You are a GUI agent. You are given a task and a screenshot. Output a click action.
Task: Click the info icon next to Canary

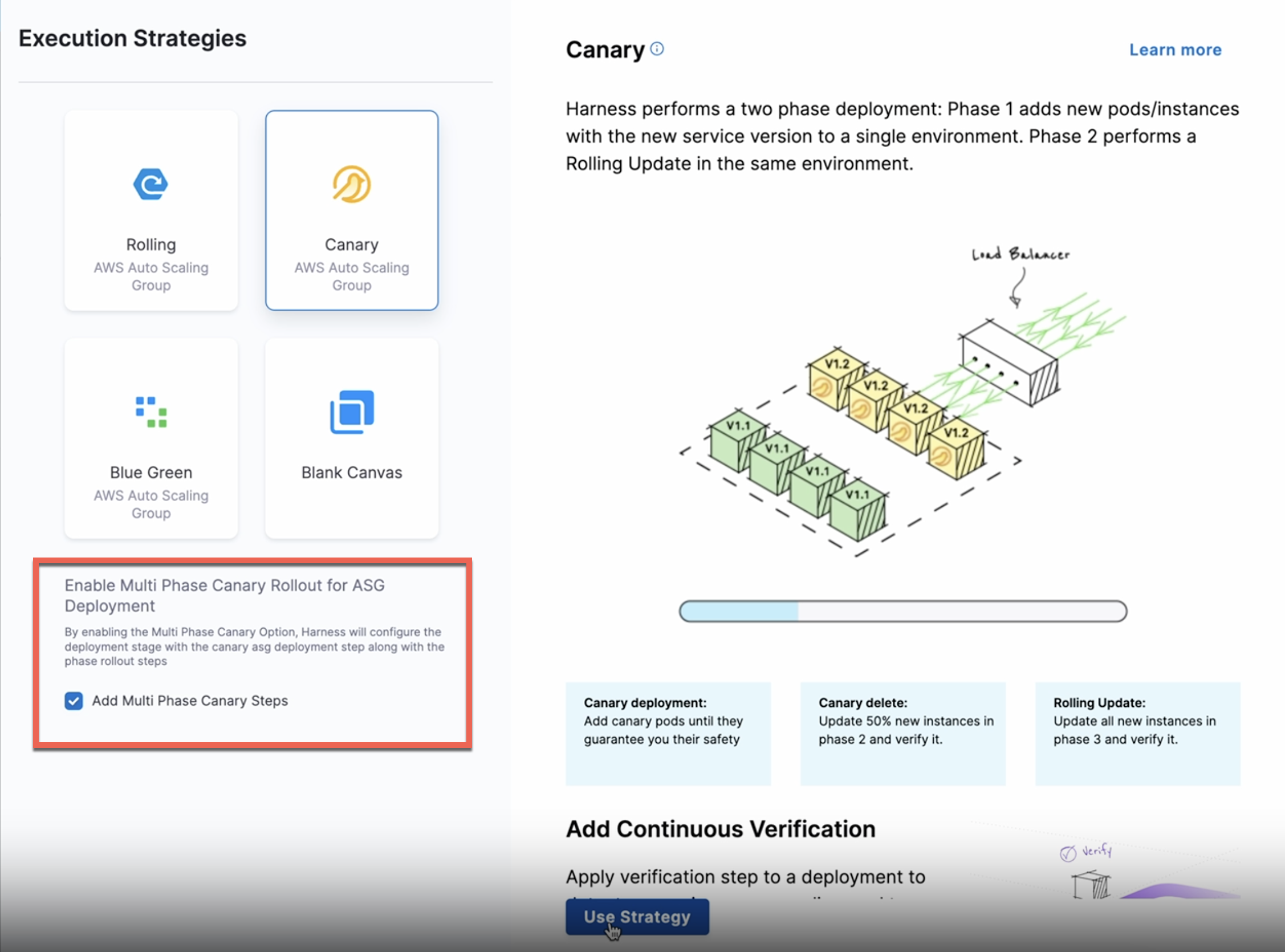[x=657, y=49]
